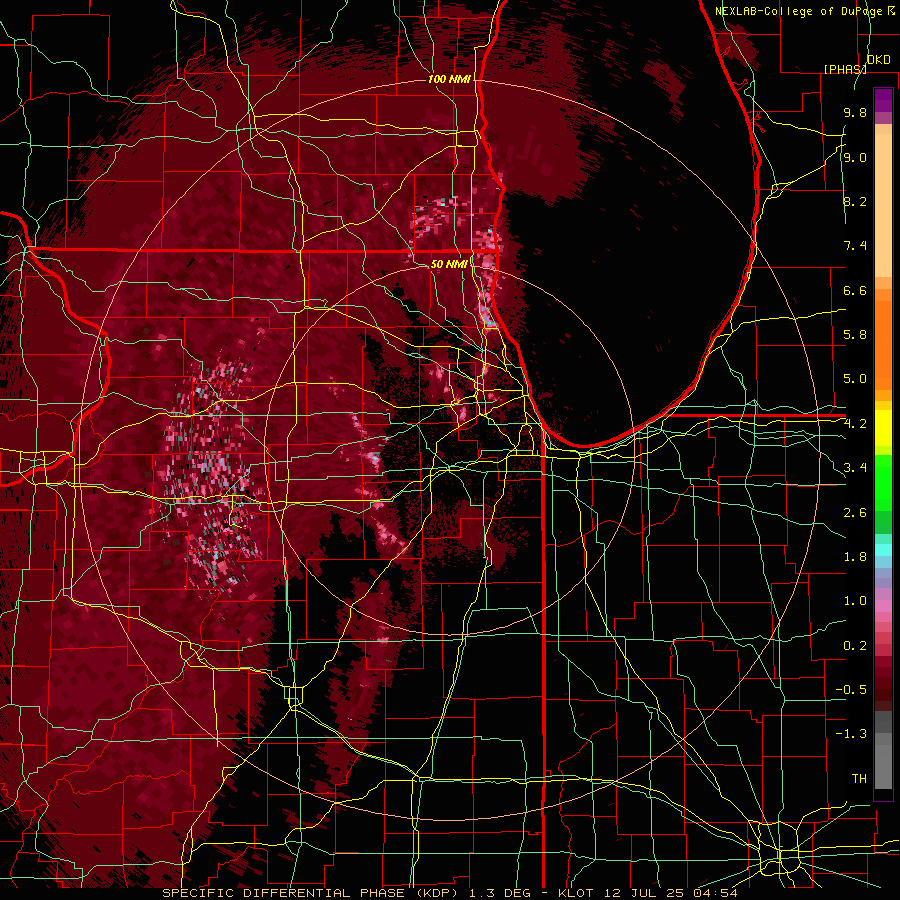Image resolution: width=900 pixels, height=900 pixels.
Task: Select the purple top color bar segment
Action: [883, 100]
